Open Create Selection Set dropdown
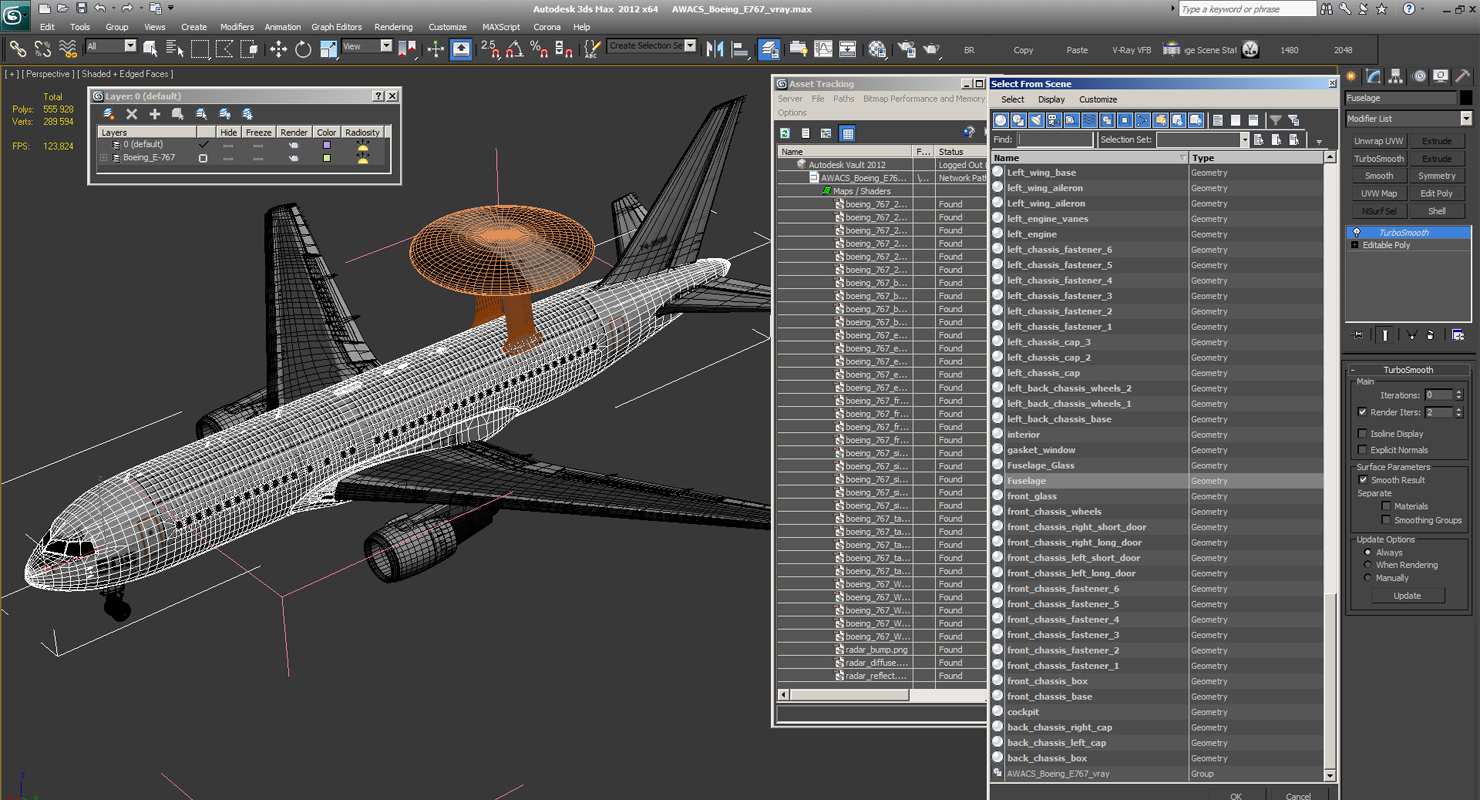Viewport: 1480px width, 800px height. (x=651, y=46)
